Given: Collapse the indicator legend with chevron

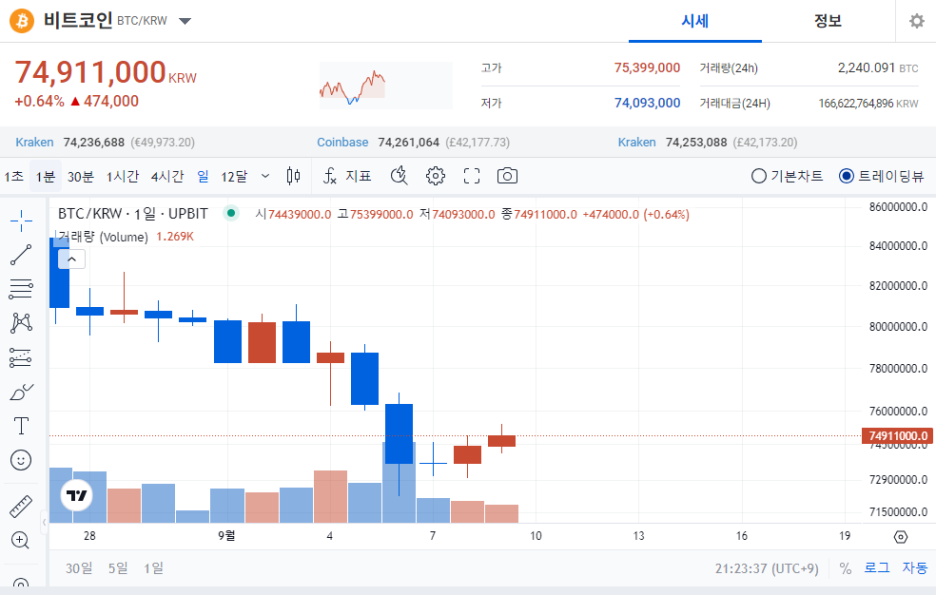Looking at the screenshot, I should [72, 260].
